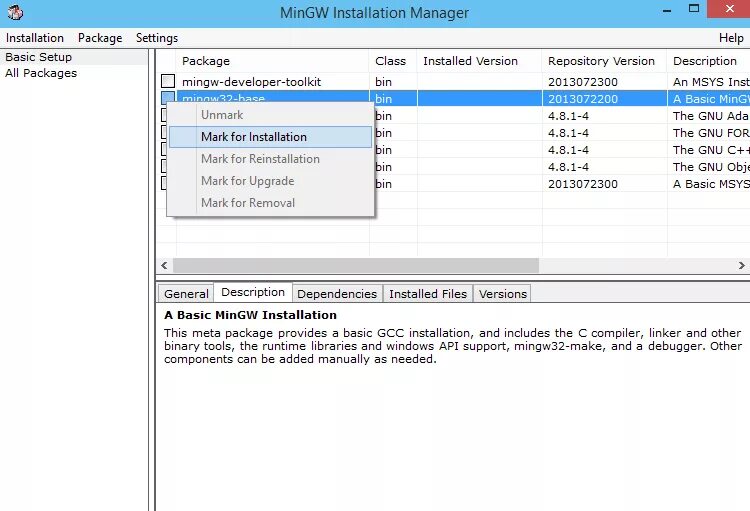The image size is (750, 511).
Task: Click the MinGW app icon in title bar
Action: click(x=15, y=12)
